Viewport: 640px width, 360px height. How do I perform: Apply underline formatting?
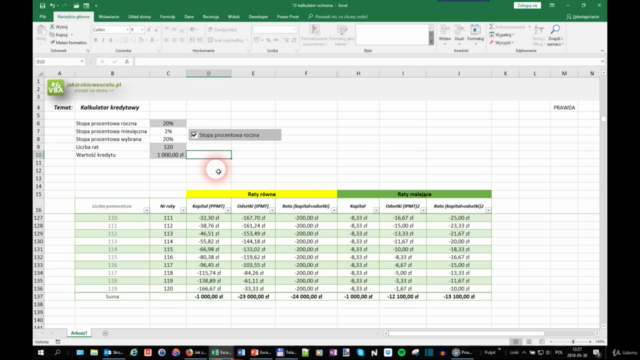pos(111,40)
